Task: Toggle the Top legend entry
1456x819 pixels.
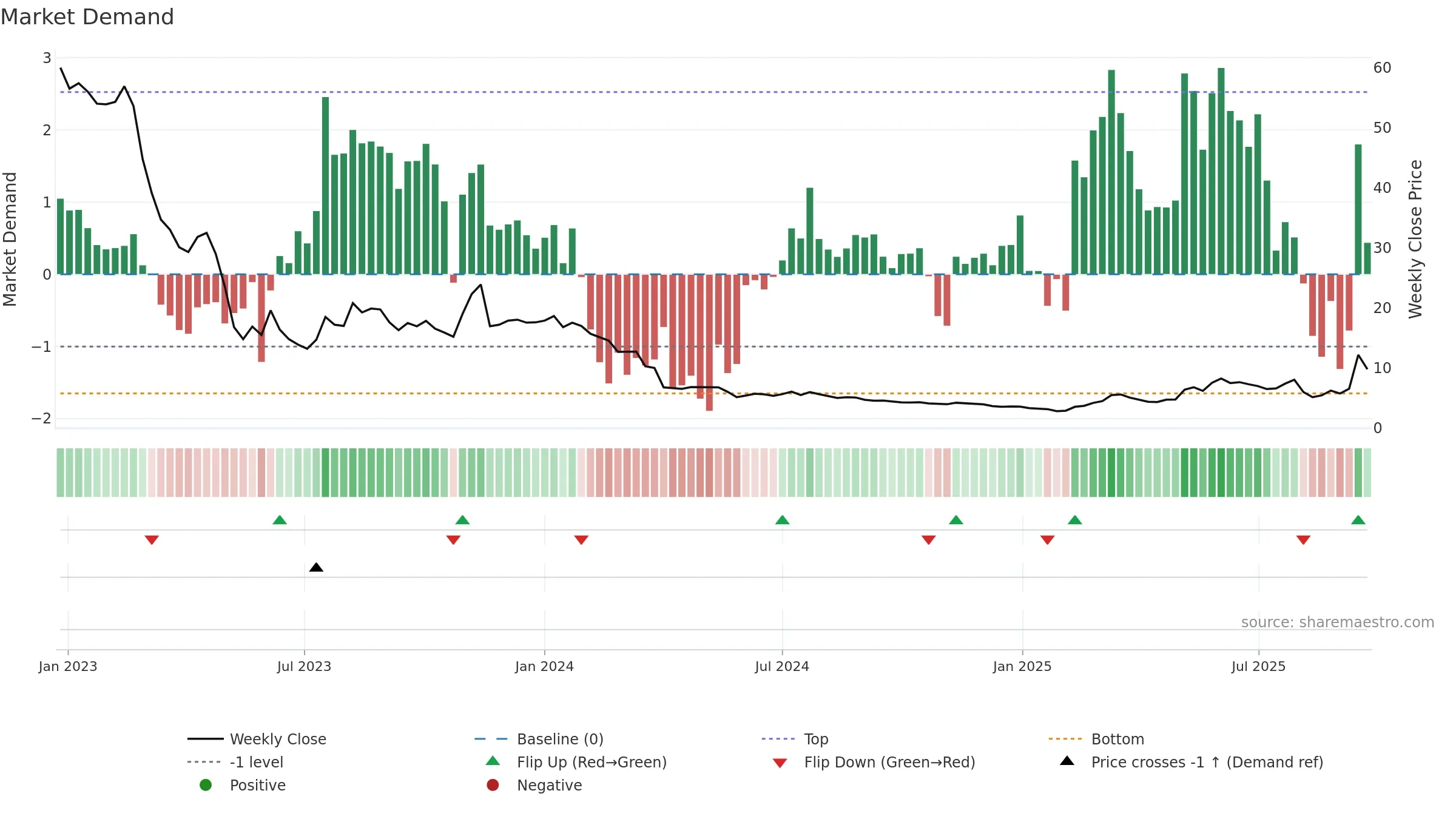Action: coord(795,739)
